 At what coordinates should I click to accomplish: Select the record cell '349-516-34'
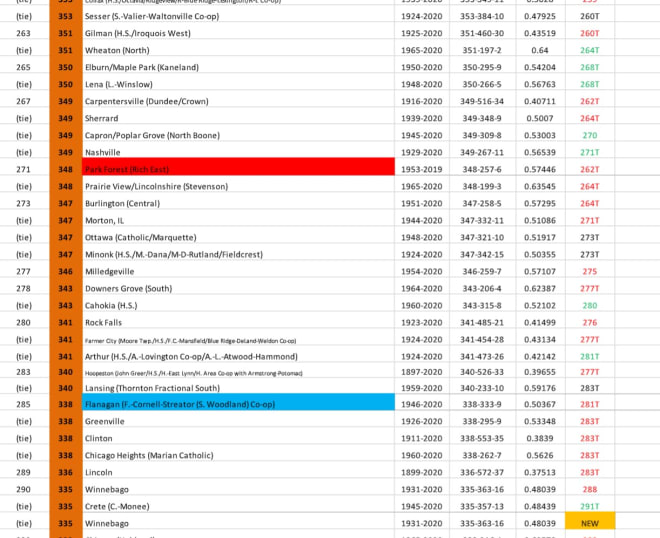pos(482,101)
